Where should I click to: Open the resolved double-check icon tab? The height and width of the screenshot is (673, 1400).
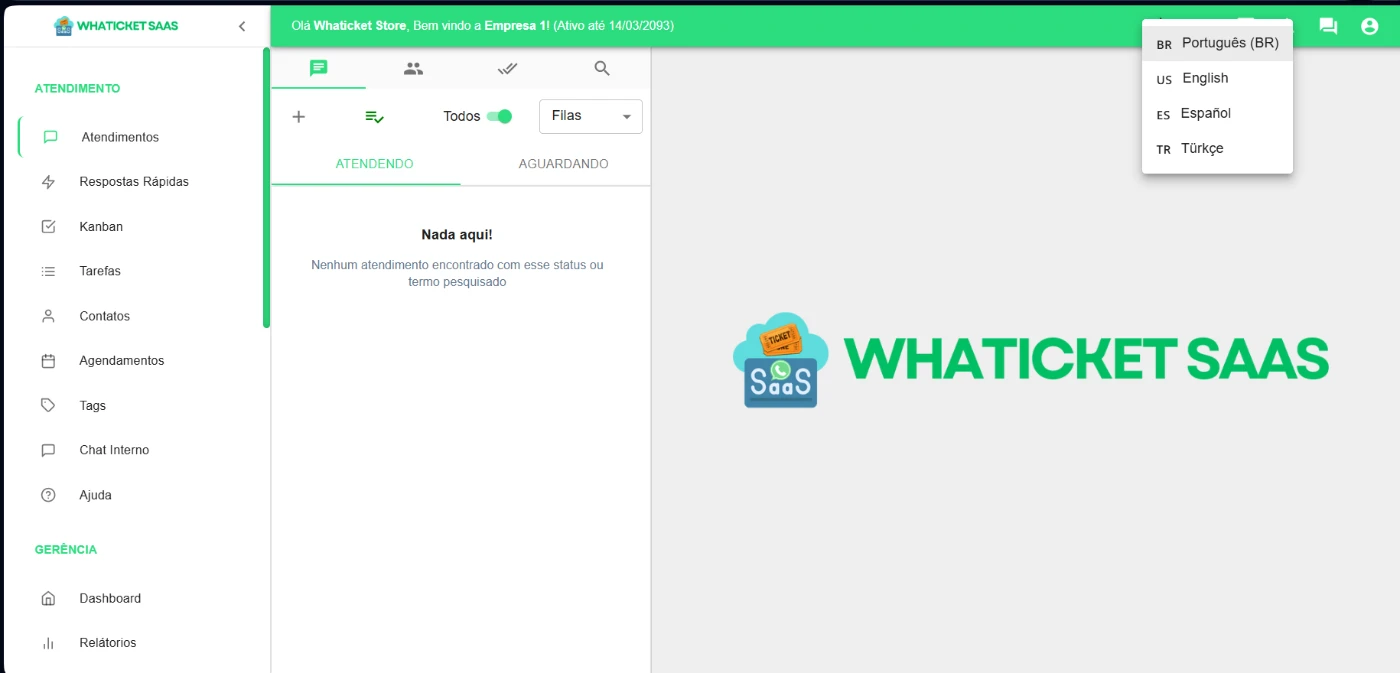point(508,68)
